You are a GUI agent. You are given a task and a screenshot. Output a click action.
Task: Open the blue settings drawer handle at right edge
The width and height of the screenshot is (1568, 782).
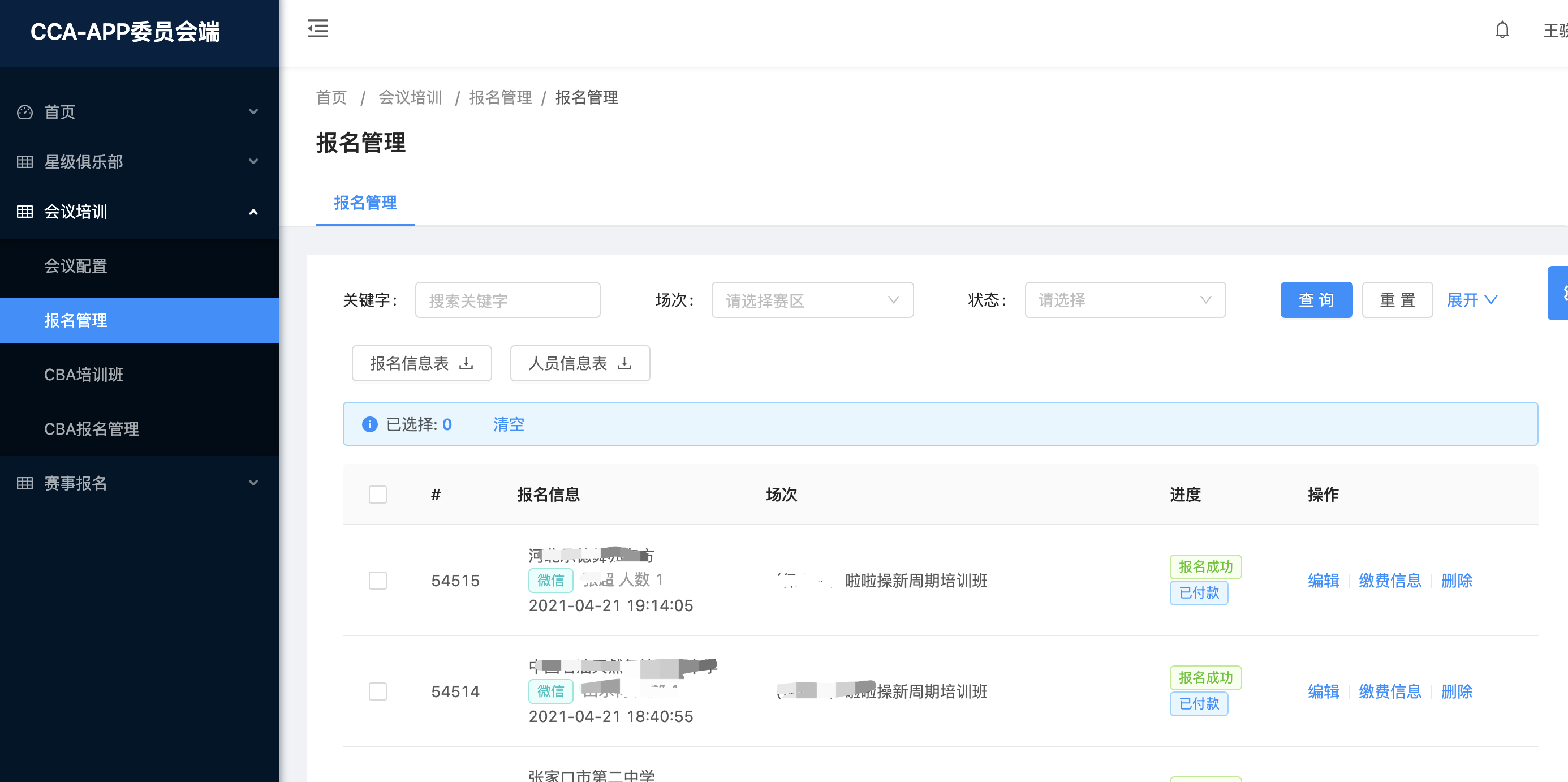[x=1558, y=293]
